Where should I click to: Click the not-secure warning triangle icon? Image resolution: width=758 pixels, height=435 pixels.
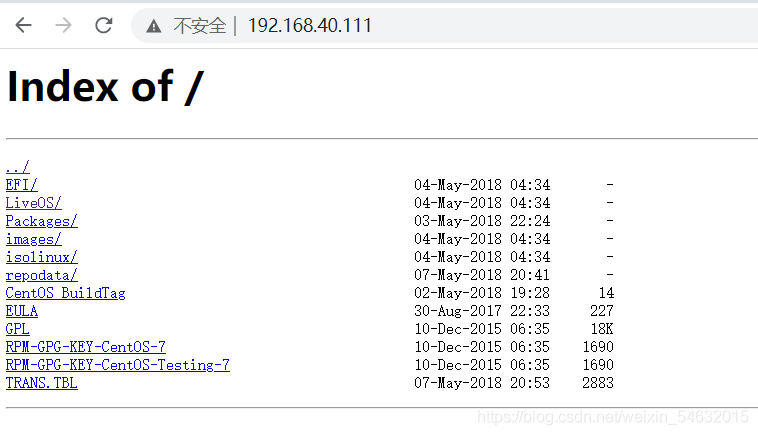pyautogui.click(x=154, y=26)
